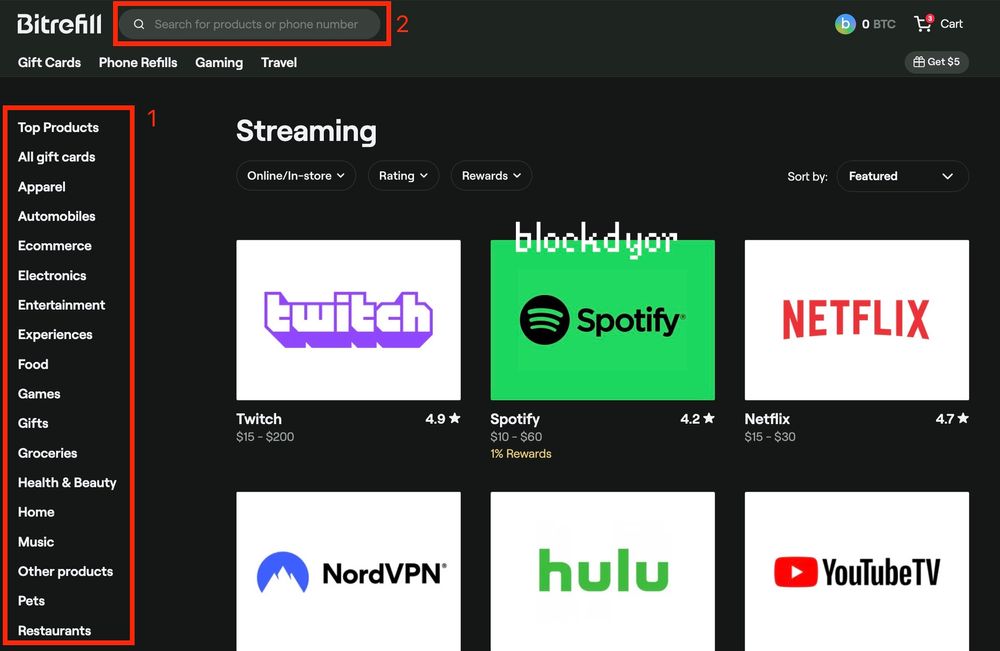
Task: Open the Hulu gift card tile
Action: (x=602, y=571)
